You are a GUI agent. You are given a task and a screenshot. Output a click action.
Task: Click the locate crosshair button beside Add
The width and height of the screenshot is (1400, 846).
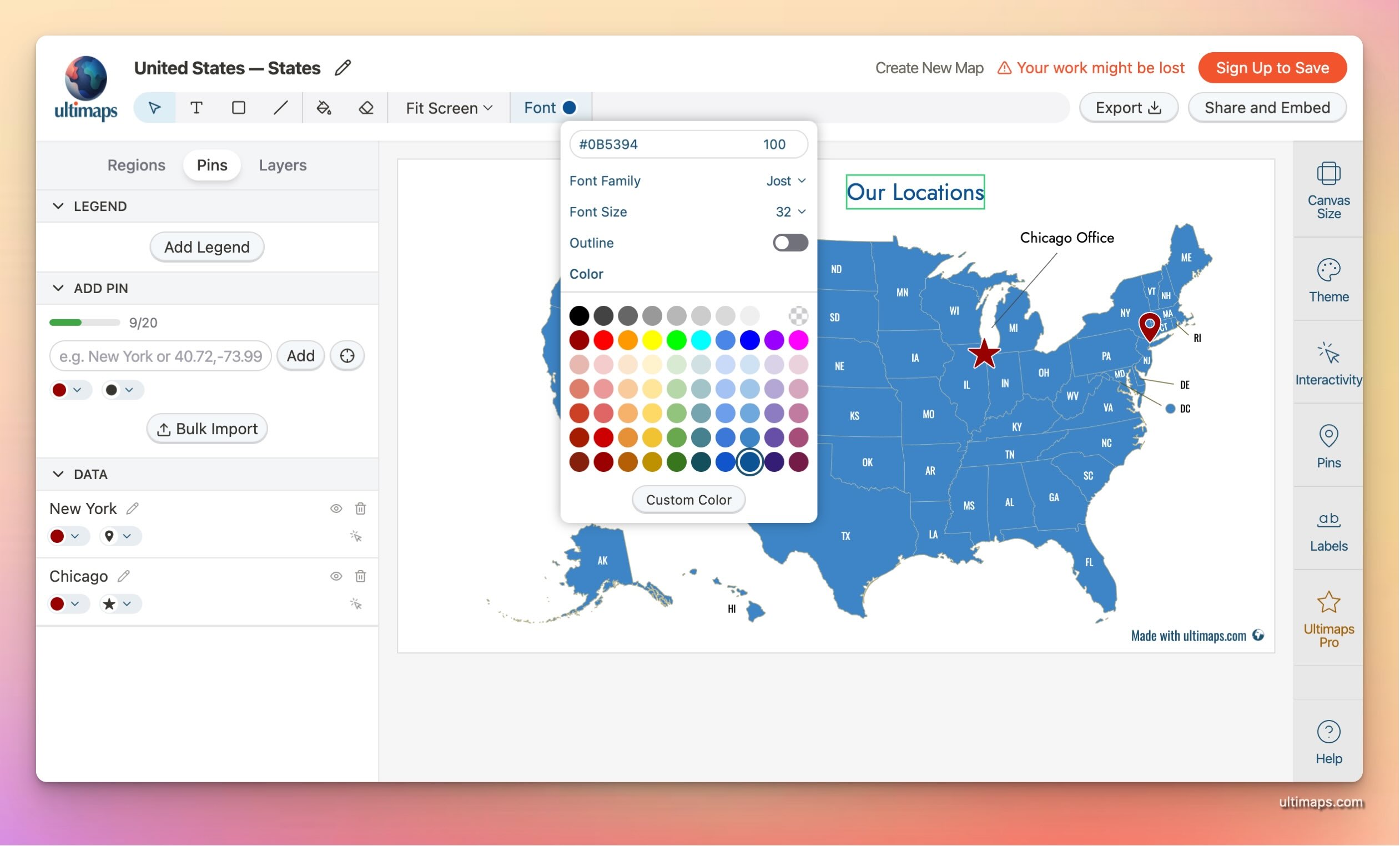pos(347,356)
